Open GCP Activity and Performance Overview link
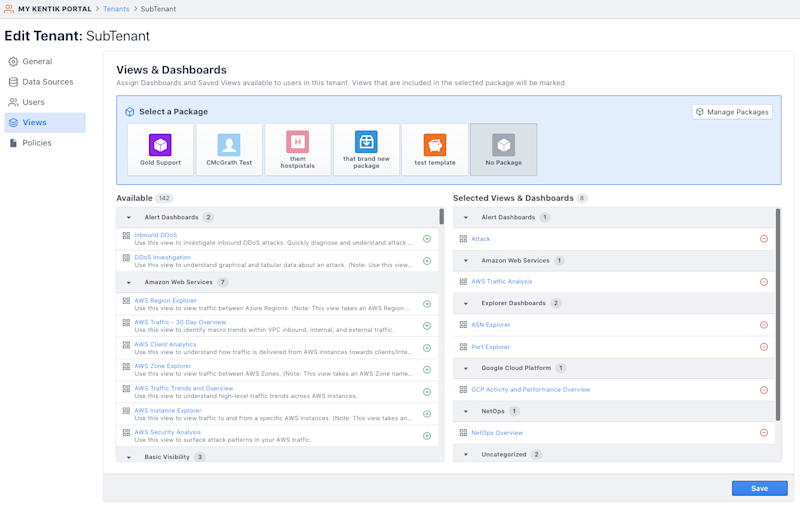The width and height of the screenshot is (800, 508). [x=531, y=390]
